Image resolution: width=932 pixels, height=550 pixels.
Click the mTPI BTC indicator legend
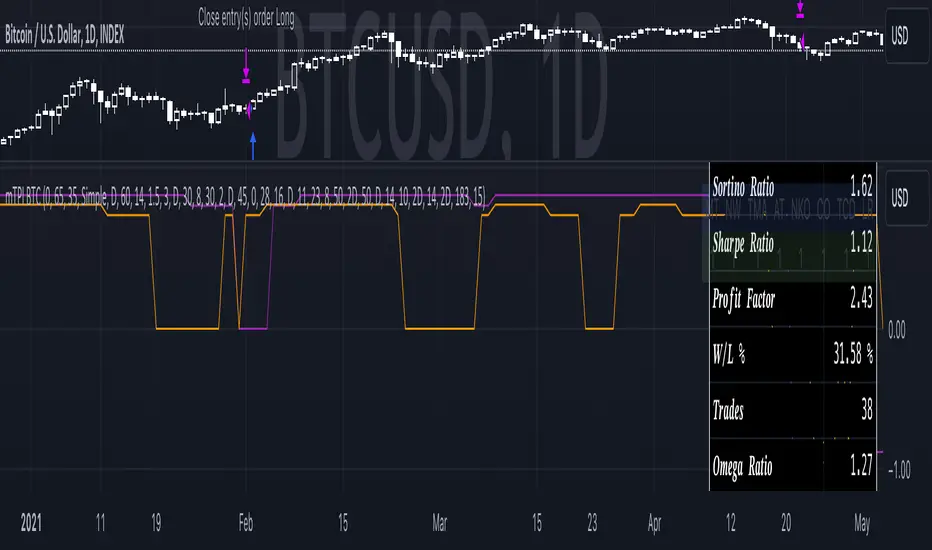point(245,196)
